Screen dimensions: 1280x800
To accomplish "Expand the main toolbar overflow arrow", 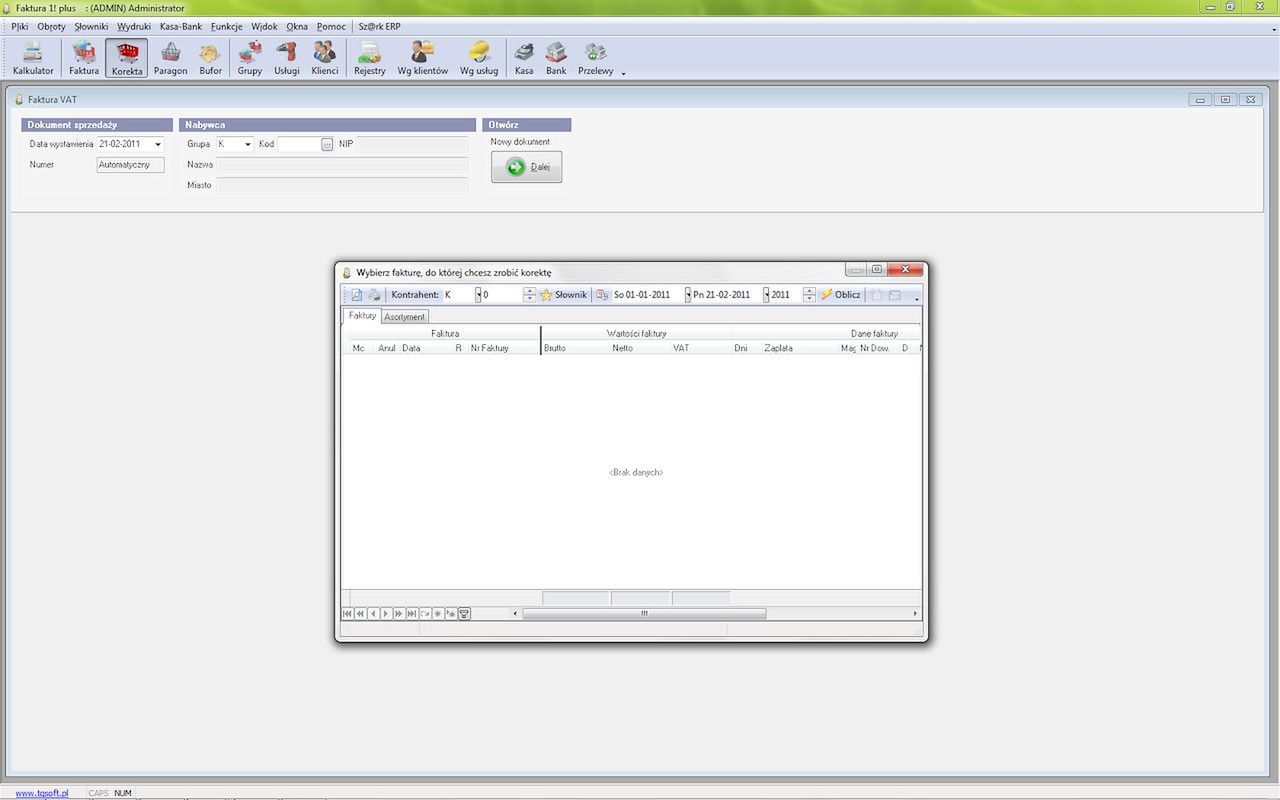I will pos(624,73).
